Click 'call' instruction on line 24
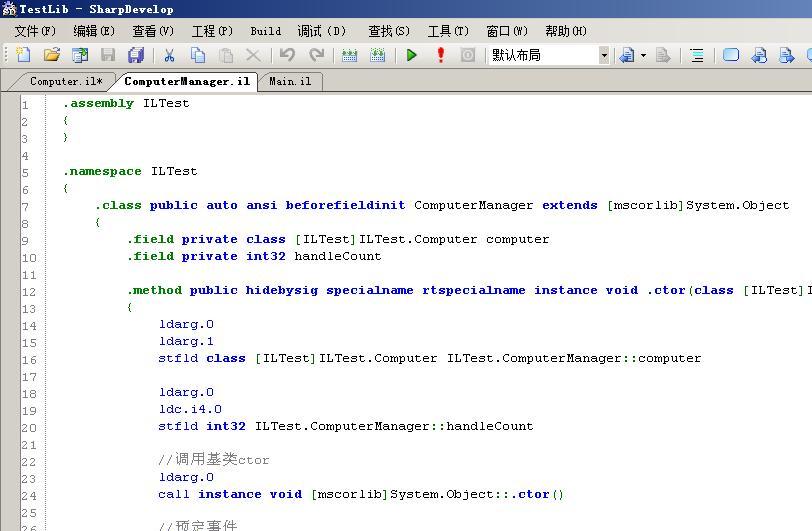 tap(173, 494)
